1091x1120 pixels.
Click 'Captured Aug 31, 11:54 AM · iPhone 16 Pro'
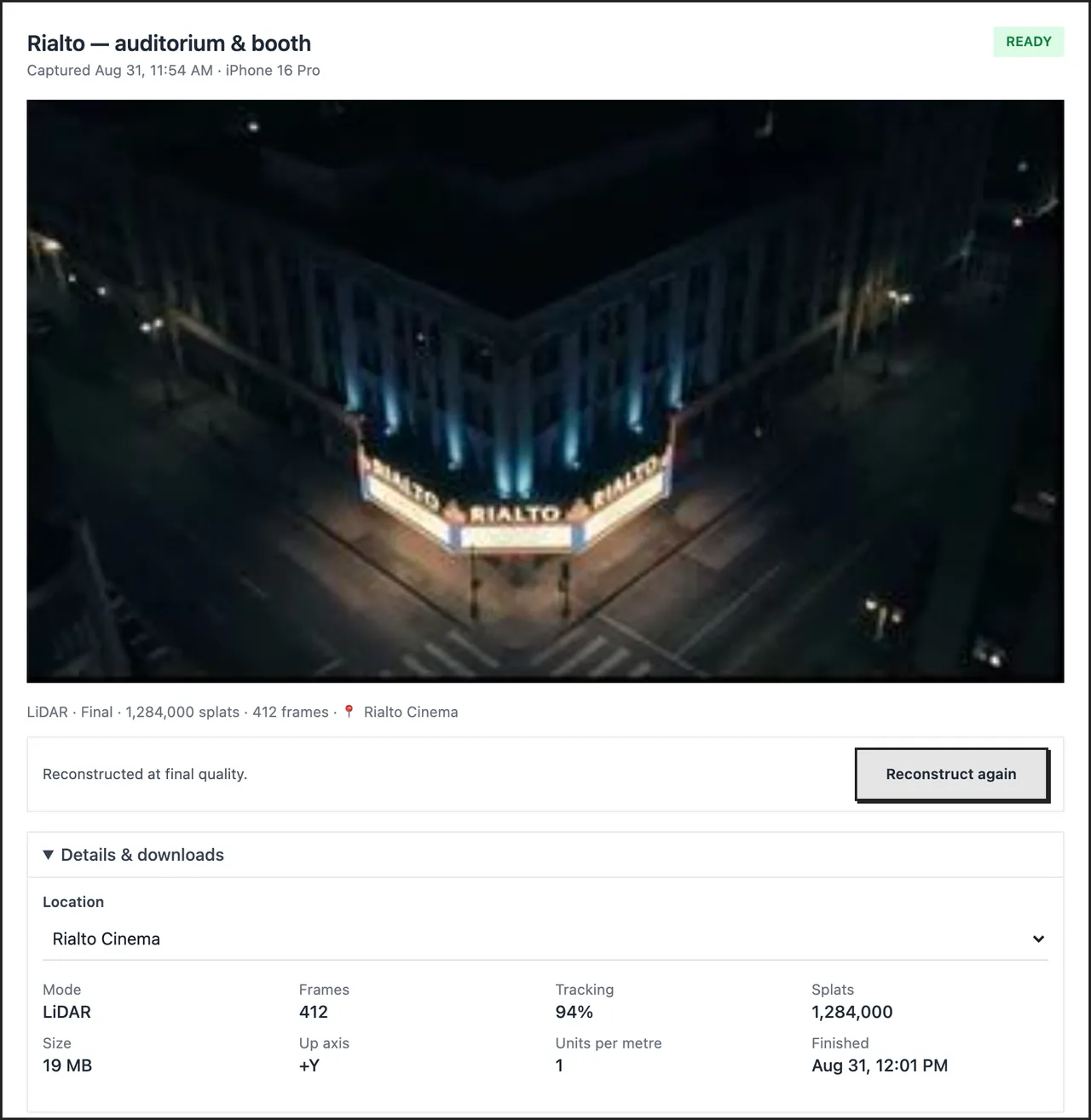[174, 70]
